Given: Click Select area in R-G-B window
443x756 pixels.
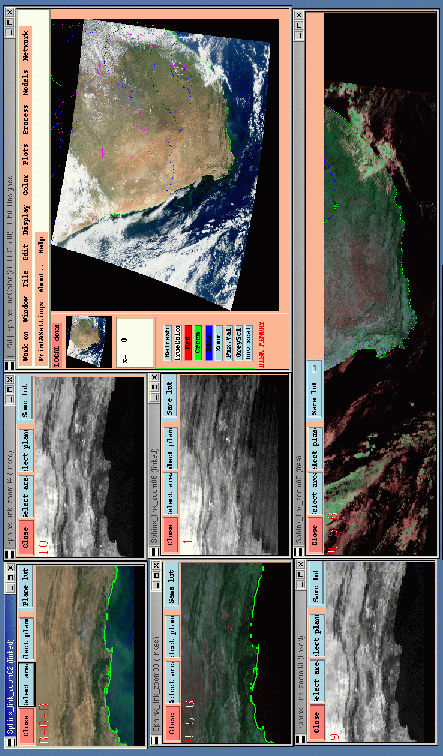Looking at the screenshot, I should [x=27, y=685].
